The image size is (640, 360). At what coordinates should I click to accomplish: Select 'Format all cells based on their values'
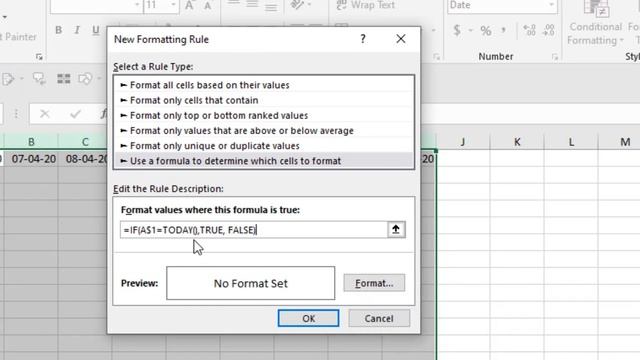pyautogui.click(x=264, y=85)
